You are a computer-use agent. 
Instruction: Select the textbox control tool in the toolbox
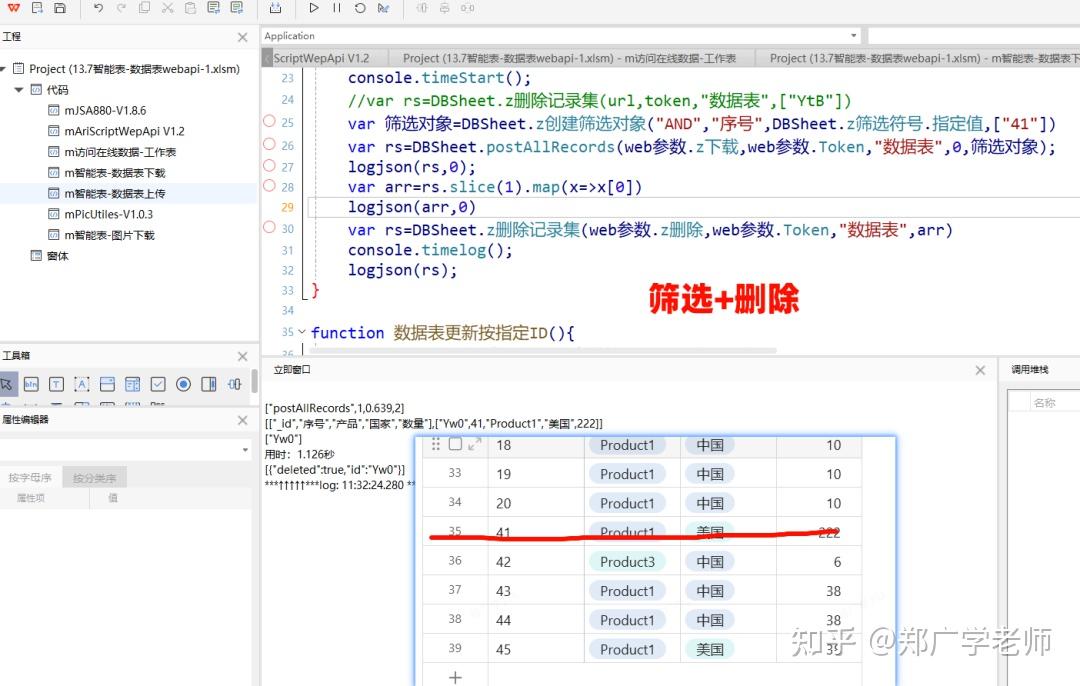56,384
